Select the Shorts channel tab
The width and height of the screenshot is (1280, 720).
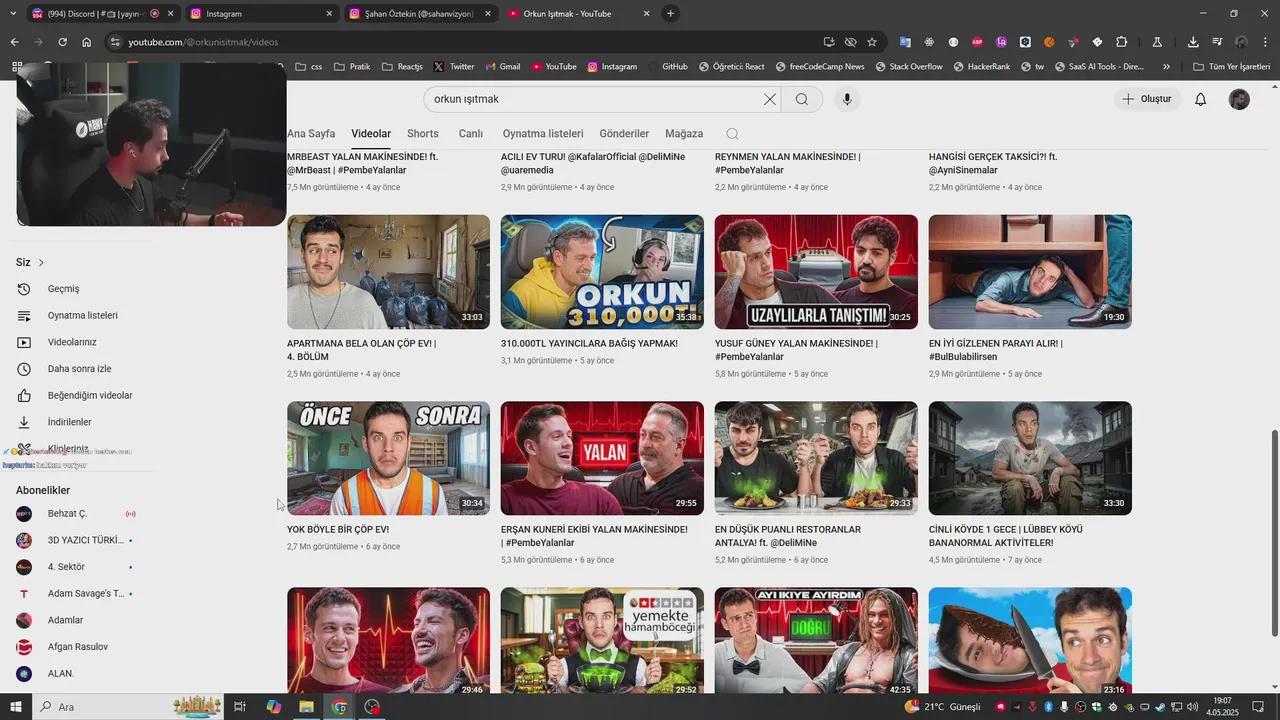[423, 134]
